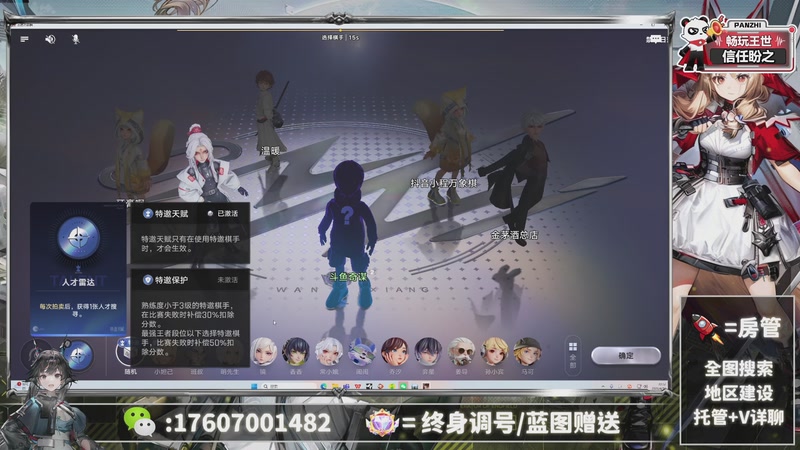Pick the masked bald avatar
Image resolution: width=800 pixels, height=450 pixels.
point(460,350)
